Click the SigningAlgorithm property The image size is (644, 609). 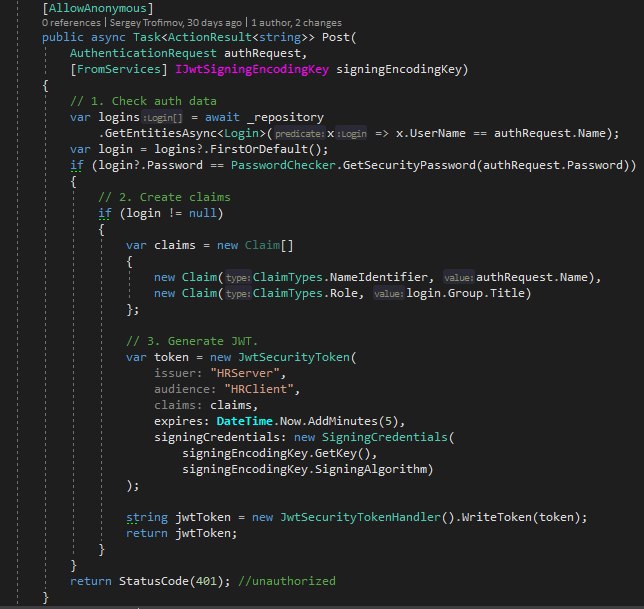(x=371, y=469)
